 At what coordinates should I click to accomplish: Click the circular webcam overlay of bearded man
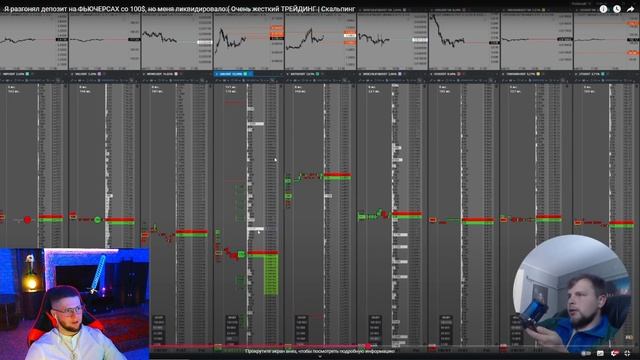pyautogui.click(x=571, y=295)
